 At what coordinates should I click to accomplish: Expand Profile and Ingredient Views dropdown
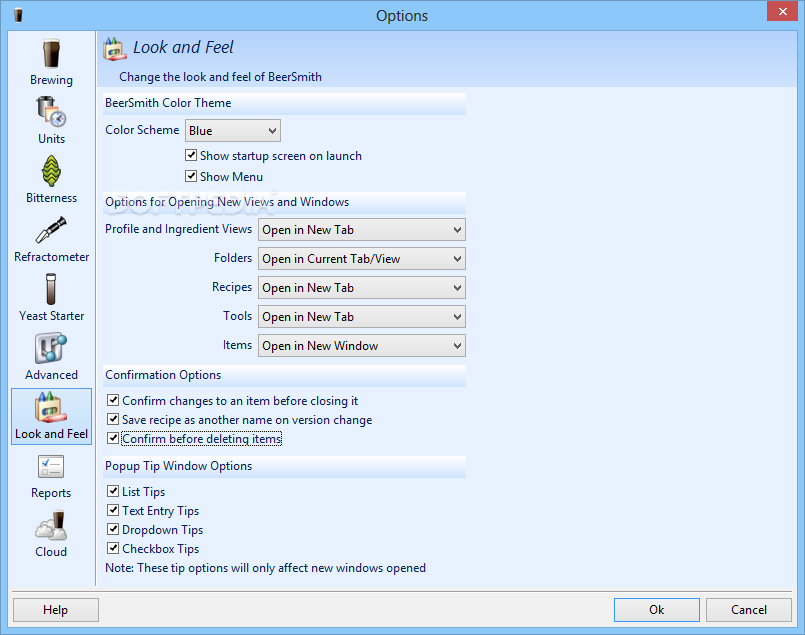pos(361,229)
